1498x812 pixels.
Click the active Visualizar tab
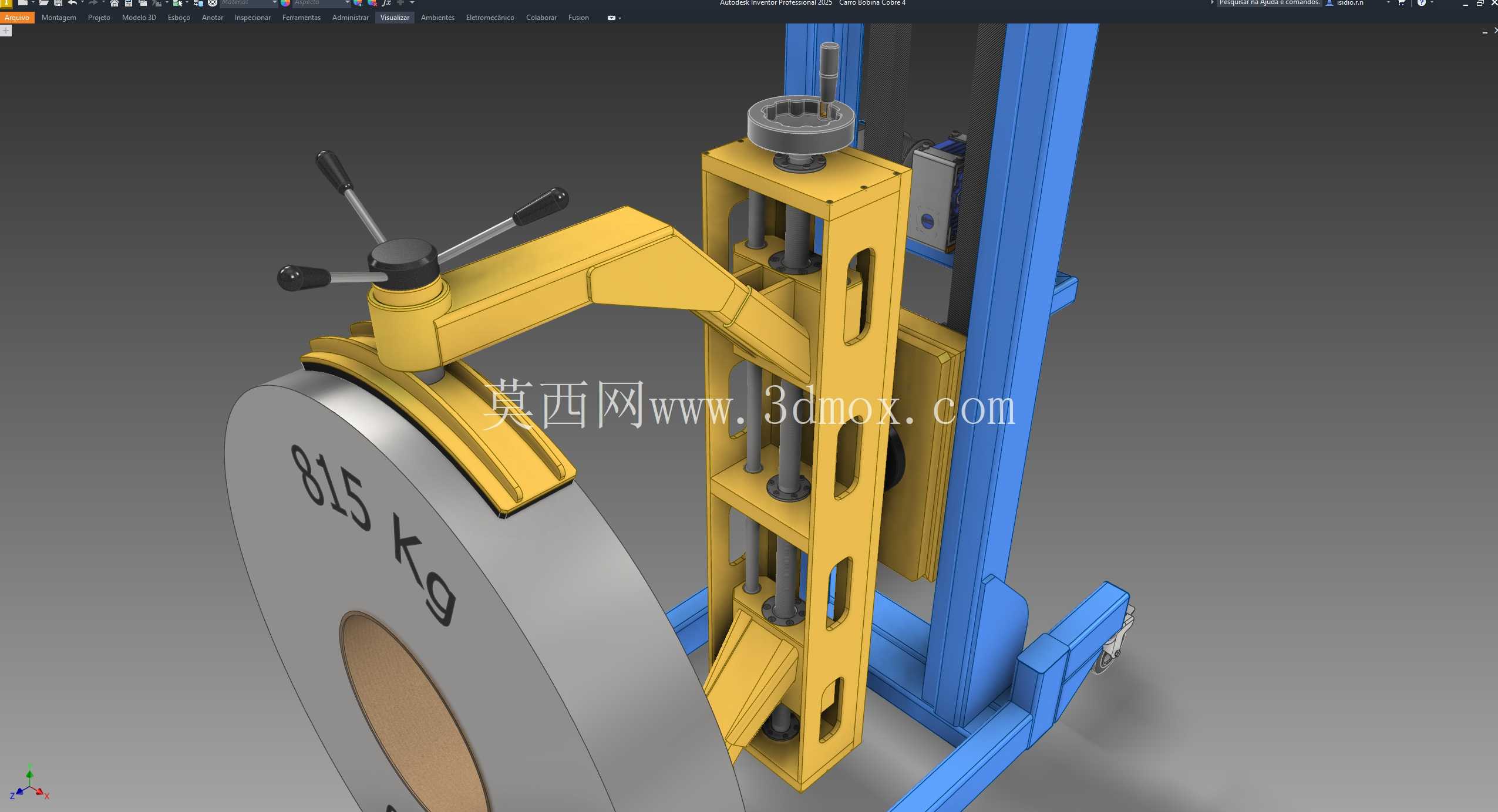pyautogui.click(x=395, y=18)
